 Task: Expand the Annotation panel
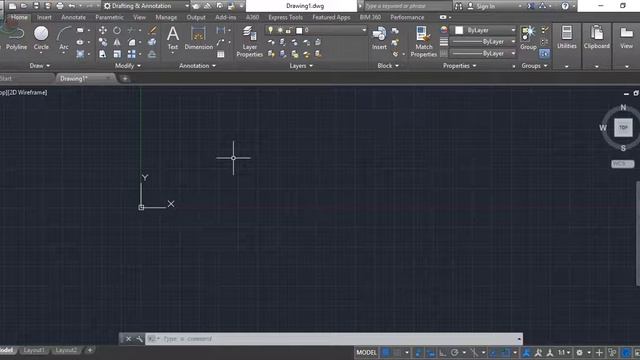(198, 66)
